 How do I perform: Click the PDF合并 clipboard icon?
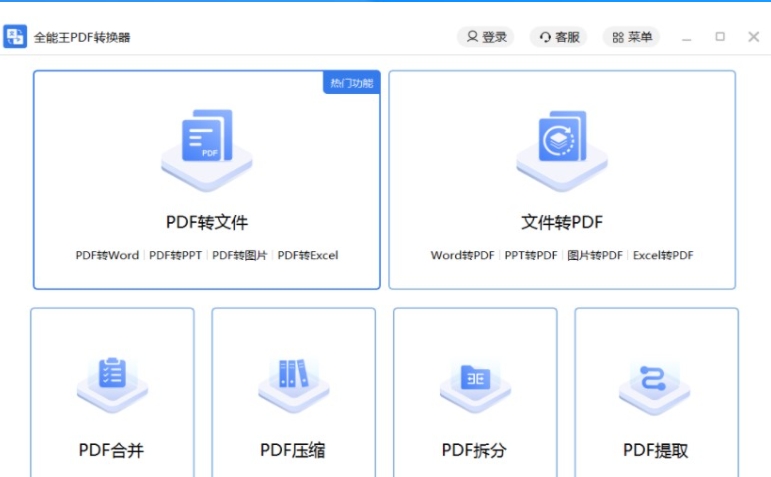click(113, 383)
